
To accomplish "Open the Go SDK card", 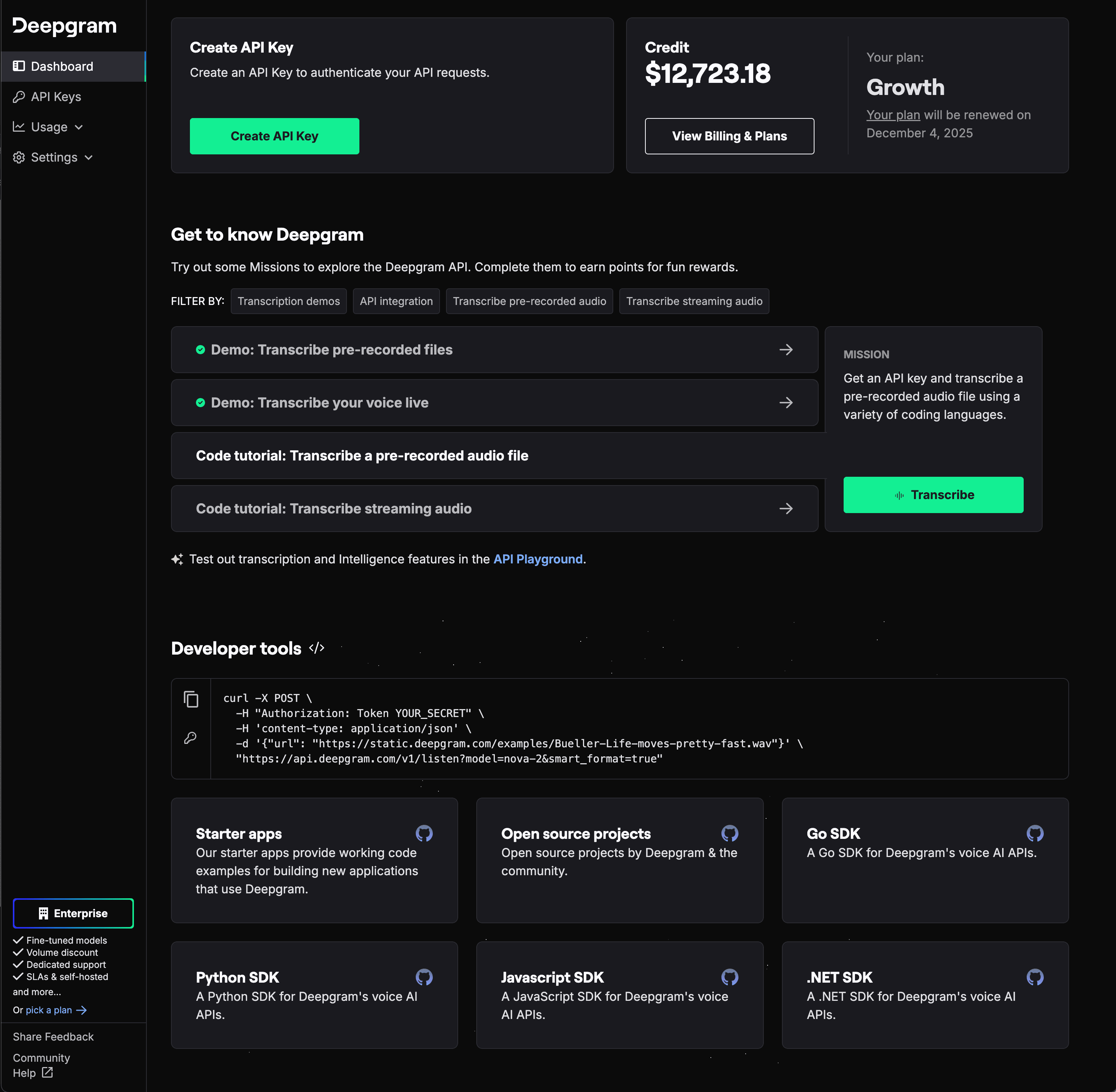I will (x=925, y=860).
